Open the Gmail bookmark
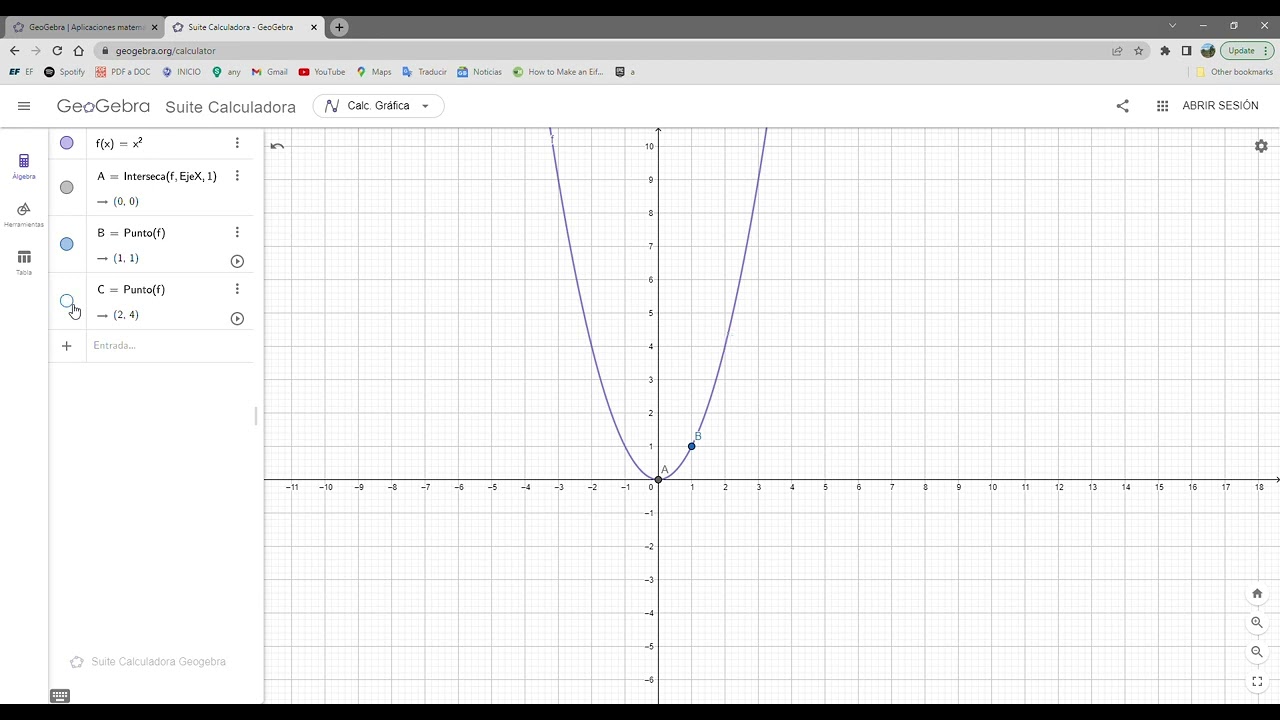 tap(270, 72)
